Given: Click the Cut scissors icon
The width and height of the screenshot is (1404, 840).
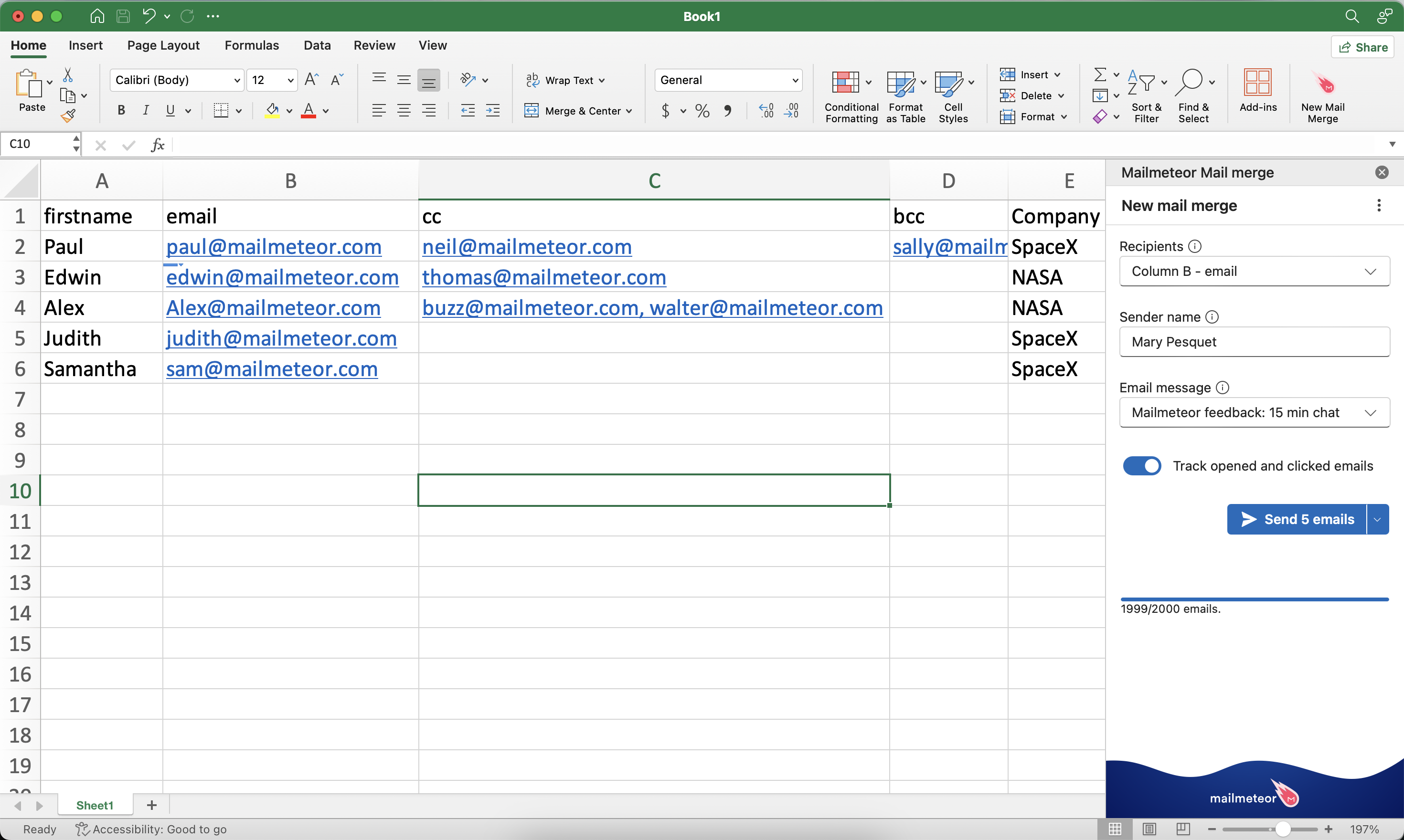Looking at the screenshot, I should coord(67,75).
